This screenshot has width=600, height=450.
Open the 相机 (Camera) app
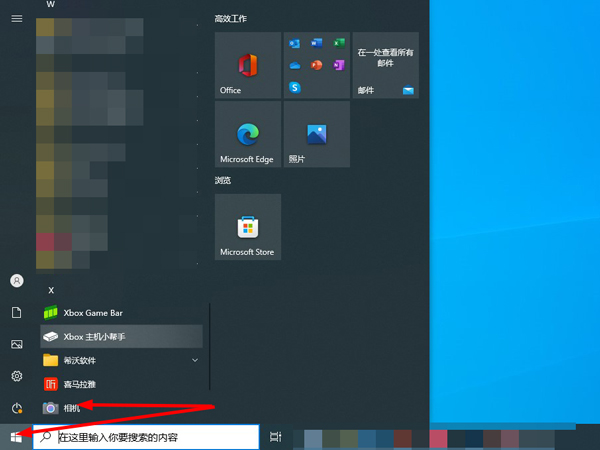click(121, 408)
